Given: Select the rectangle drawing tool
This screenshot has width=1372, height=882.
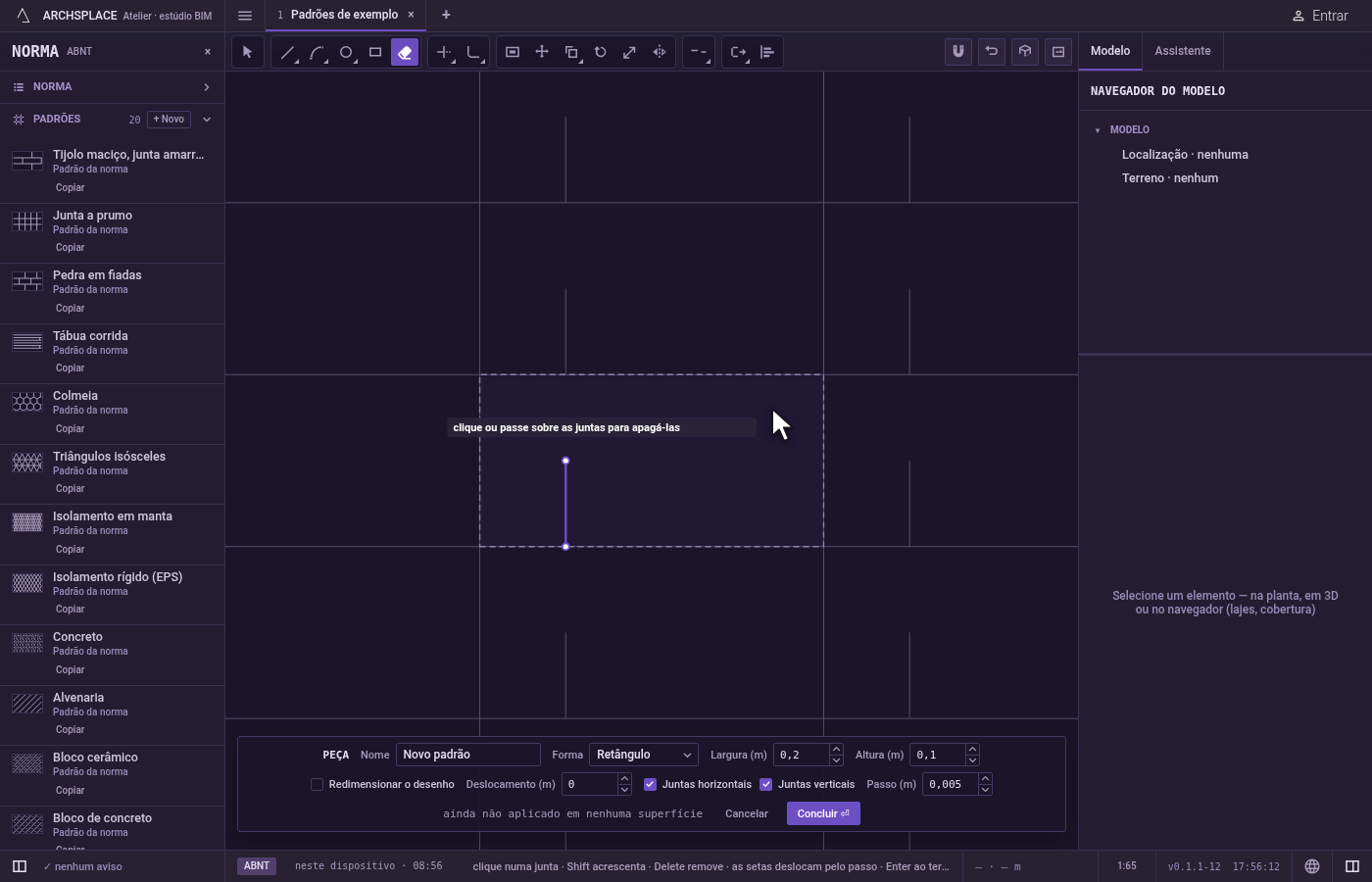Looking at the screenshot, I should pyautogui.click(x=375, y=52).
